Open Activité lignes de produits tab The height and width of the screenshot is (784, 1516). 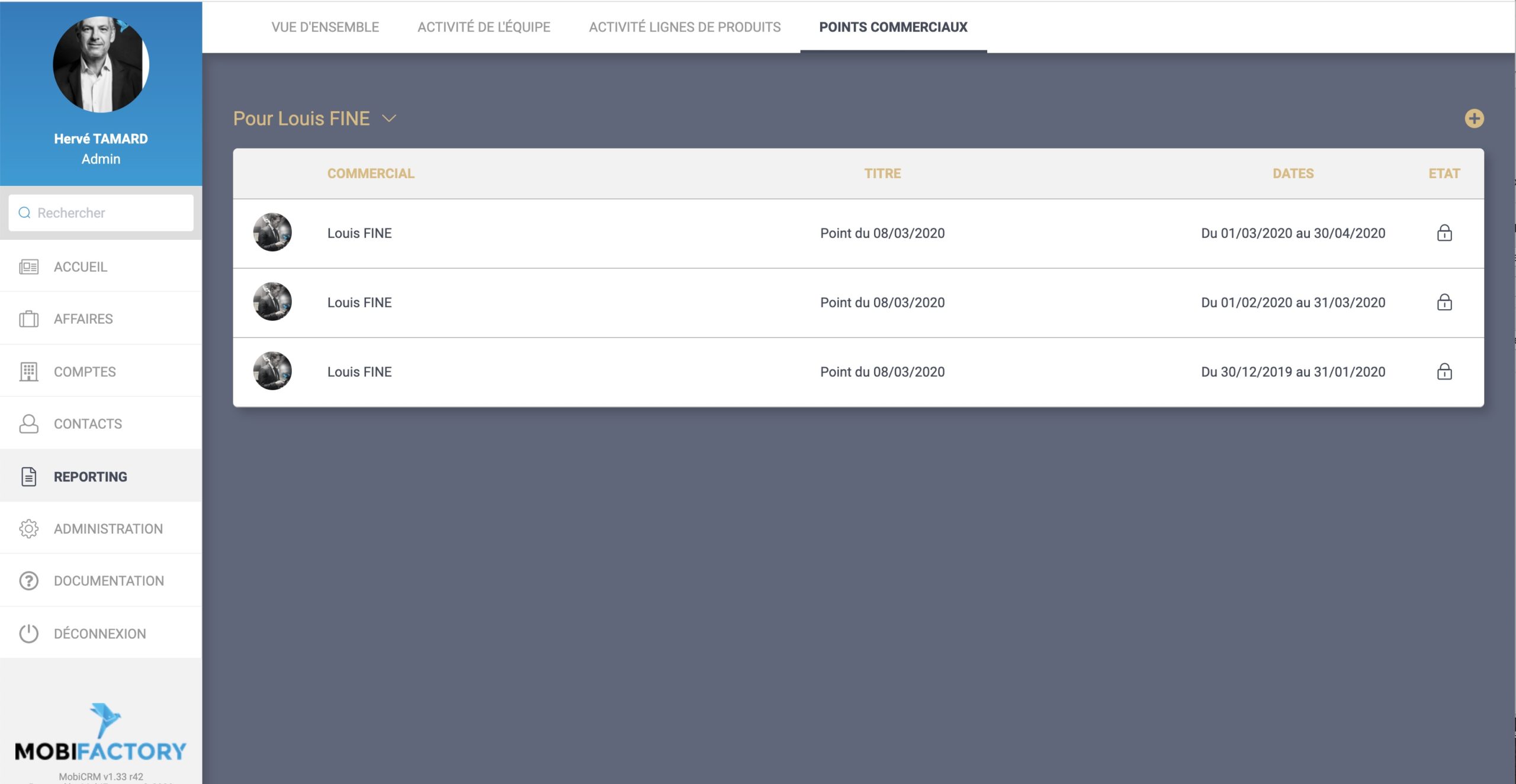685,27
